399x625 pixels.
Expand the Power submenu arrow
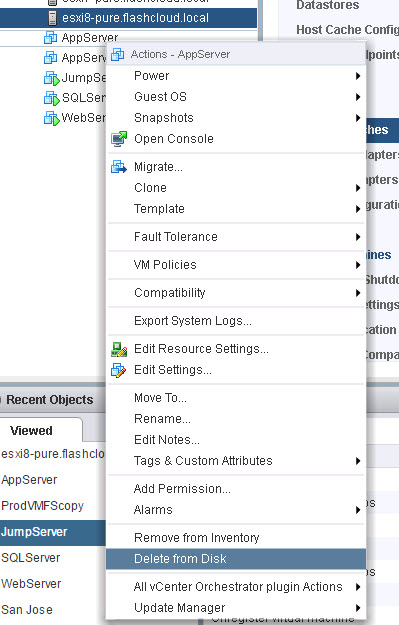click(x=358, y=76)
